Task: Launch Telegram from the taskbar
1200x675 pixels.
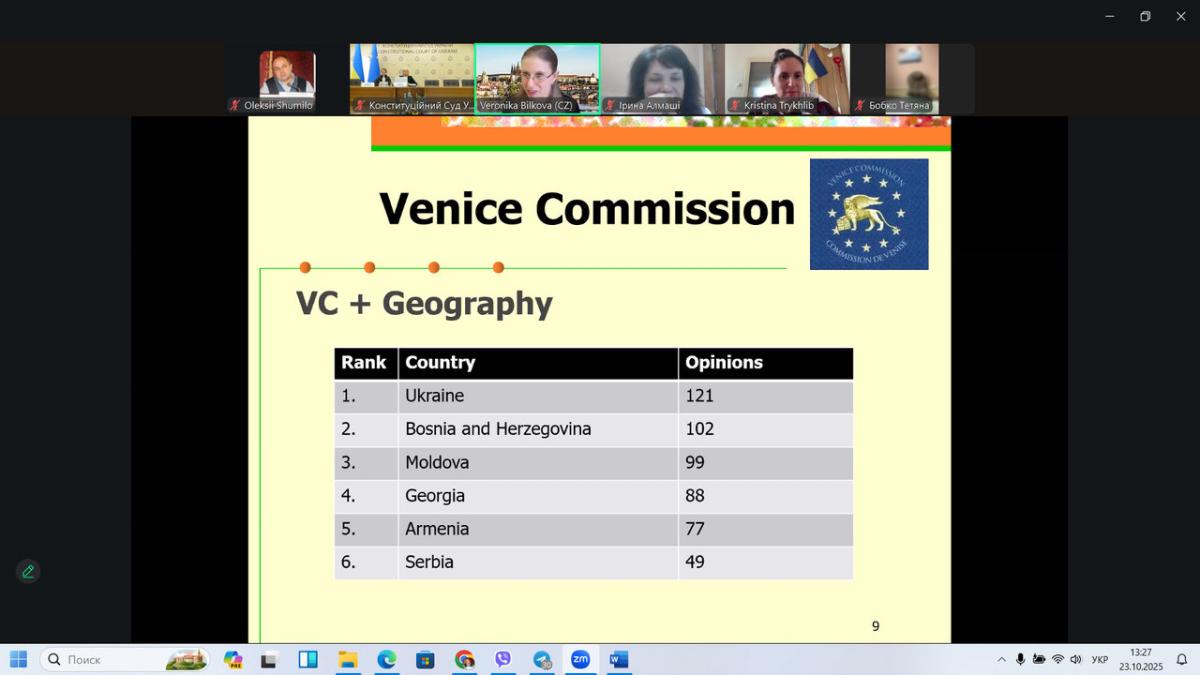Action: 542,659
